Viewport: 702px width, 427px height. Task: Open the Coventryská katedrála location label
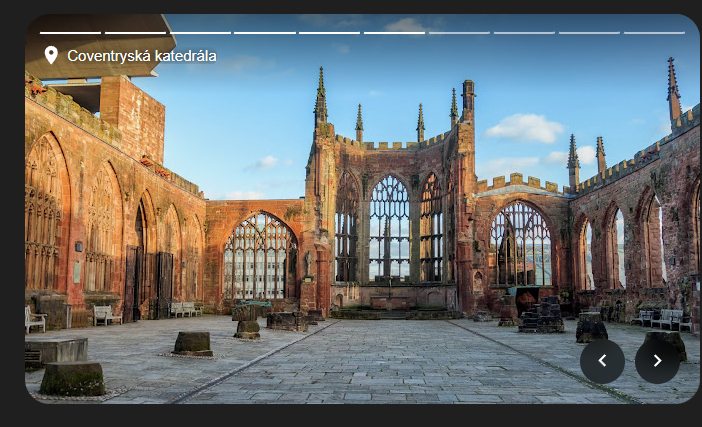pyautogui.click(x=141, y=56)
